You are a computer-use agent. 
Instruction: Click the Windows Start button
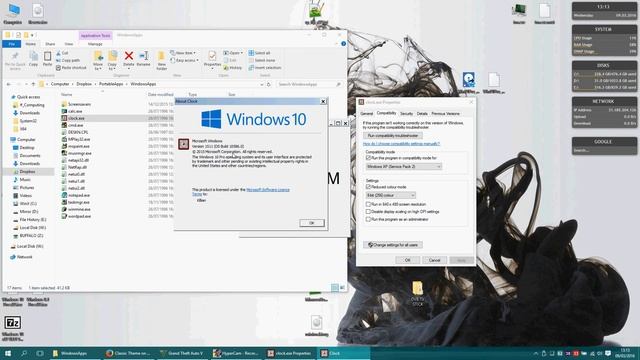8,353
